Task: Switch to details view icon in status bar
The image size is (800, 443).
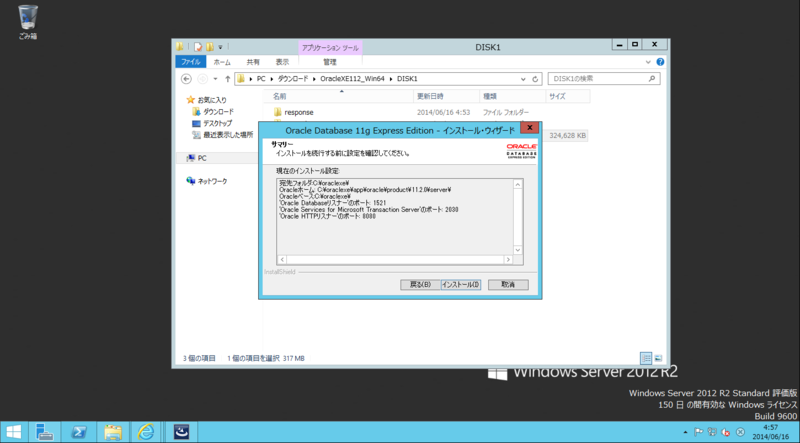Action: point(646,358)
